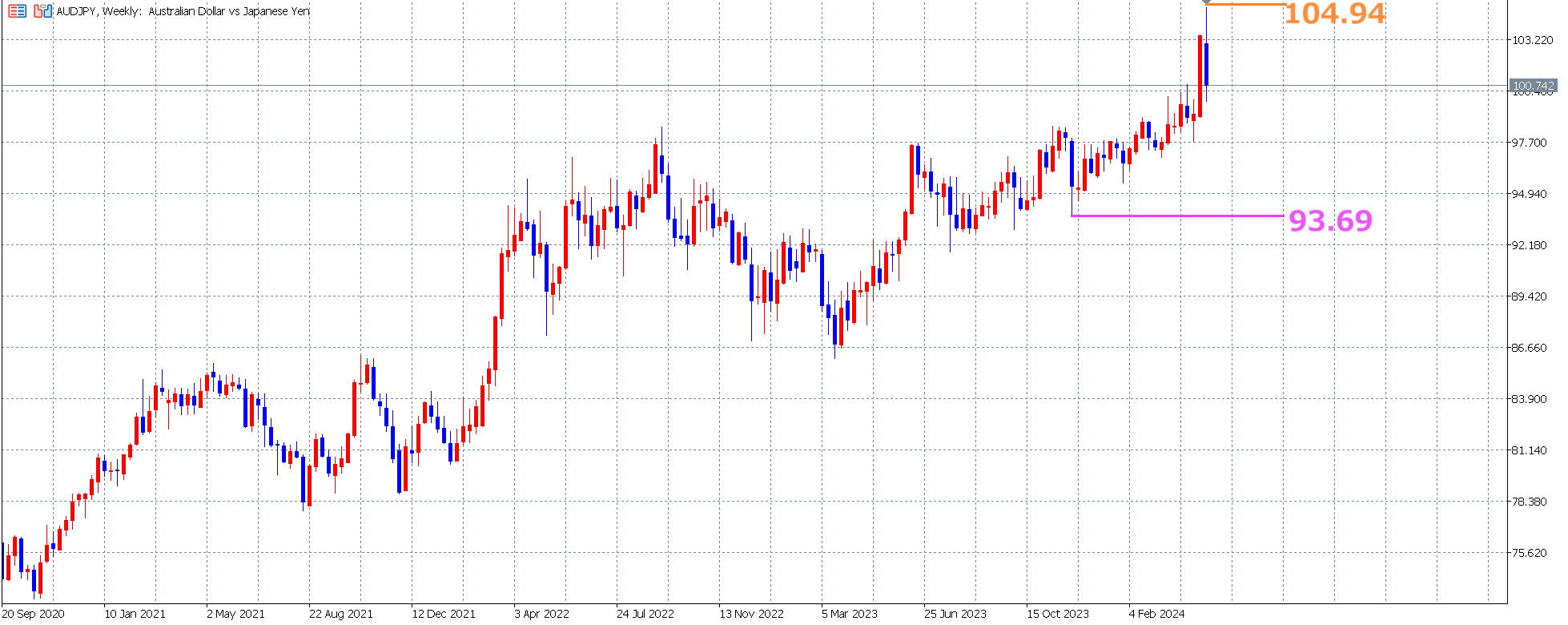This screenshot has height=625, width=1568.
Task: Toggle the one-click trading panel icon
Action: point(42,11)
